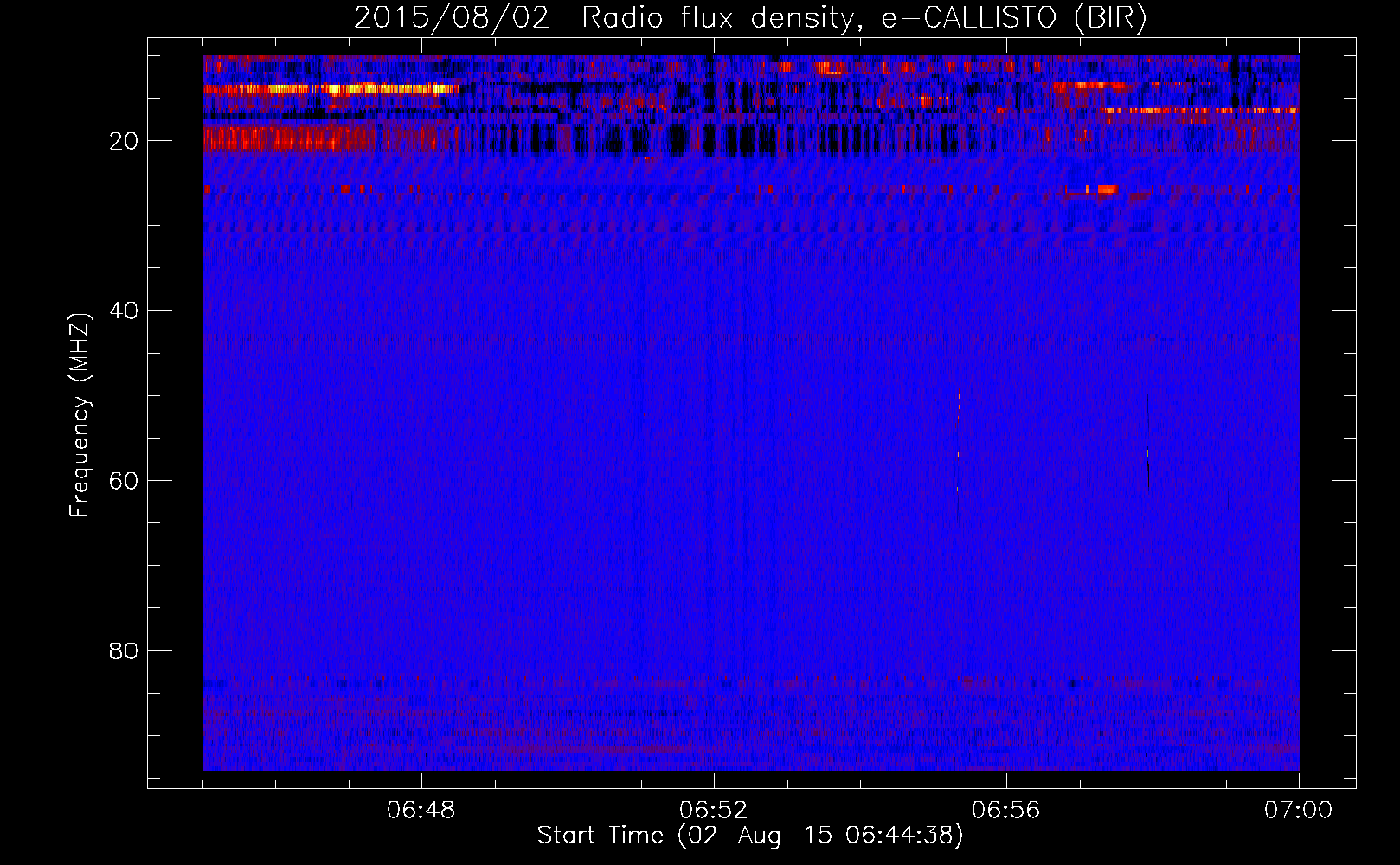Click the 80 frequency tick label
Screen dimensions: 1400x865
pyautogui.click(x=124, y=650)
